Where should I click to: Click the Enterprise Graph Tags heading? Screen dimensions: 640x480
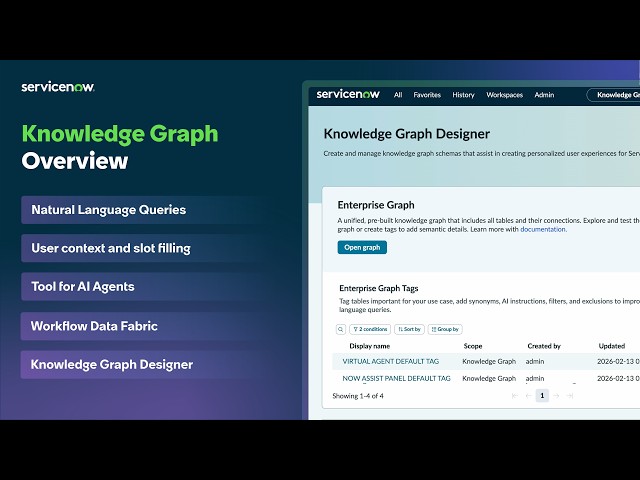coord(379,288)
